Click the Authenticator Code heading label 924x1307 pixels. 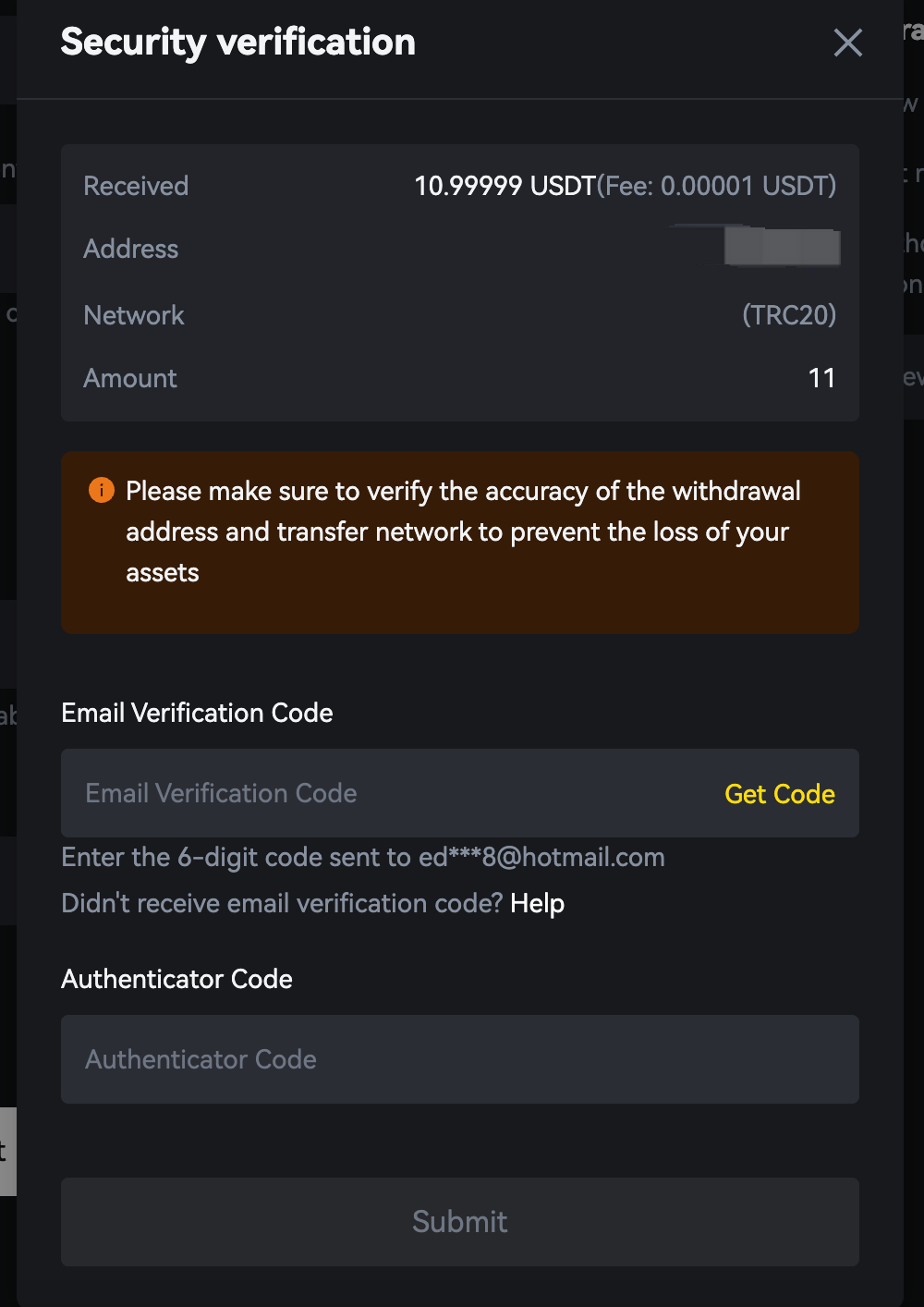(176, 979)
